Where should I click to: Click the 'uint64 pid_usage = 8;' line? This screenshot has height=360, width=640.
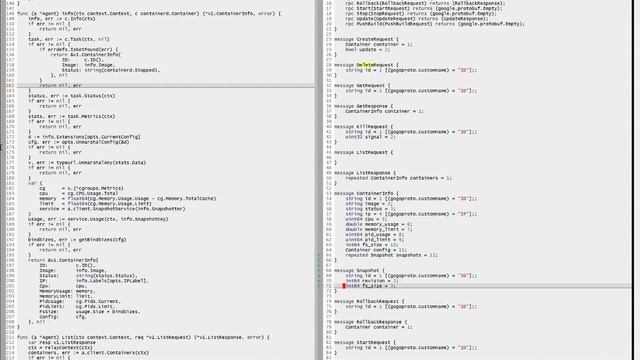pyautogui.click(x=375, y=235)
